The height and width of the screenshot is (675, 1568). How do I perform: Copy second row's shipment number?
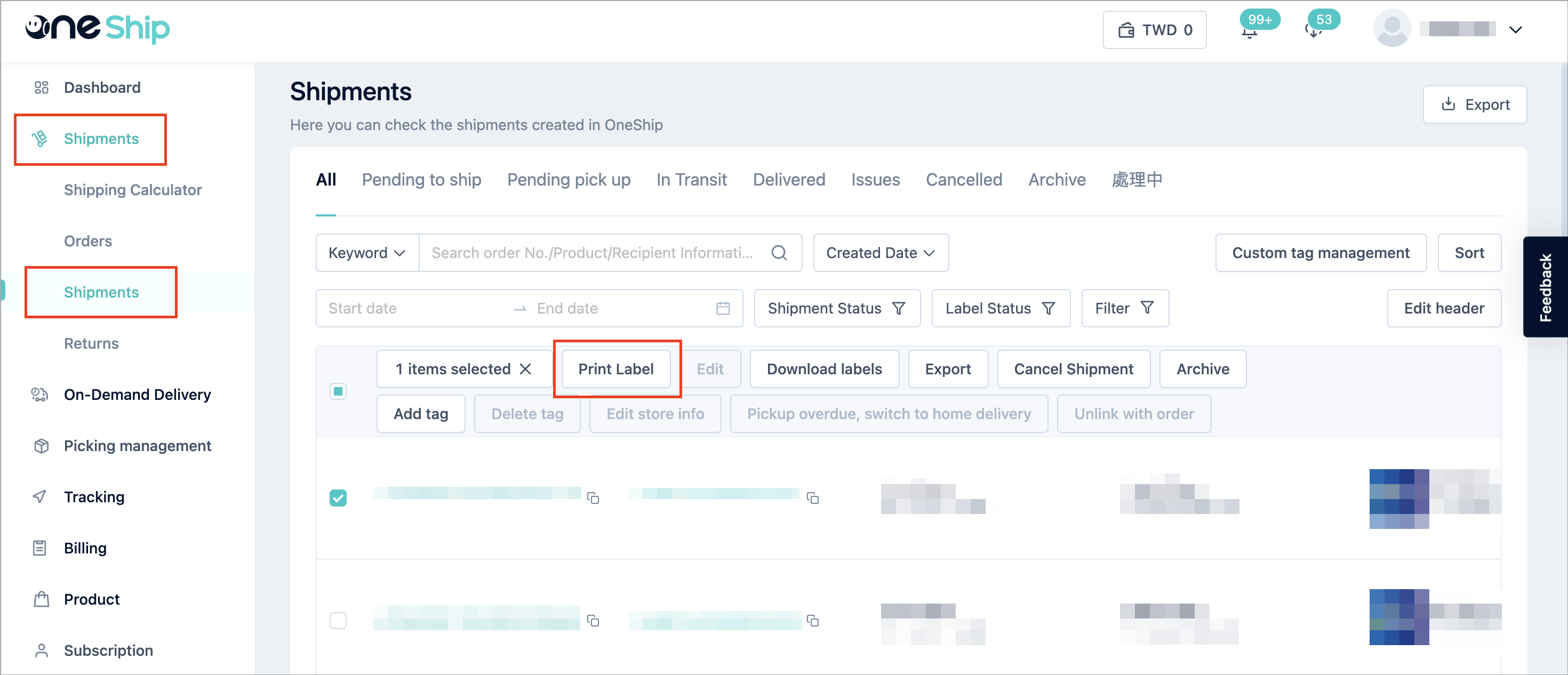[x=593, y=620]
